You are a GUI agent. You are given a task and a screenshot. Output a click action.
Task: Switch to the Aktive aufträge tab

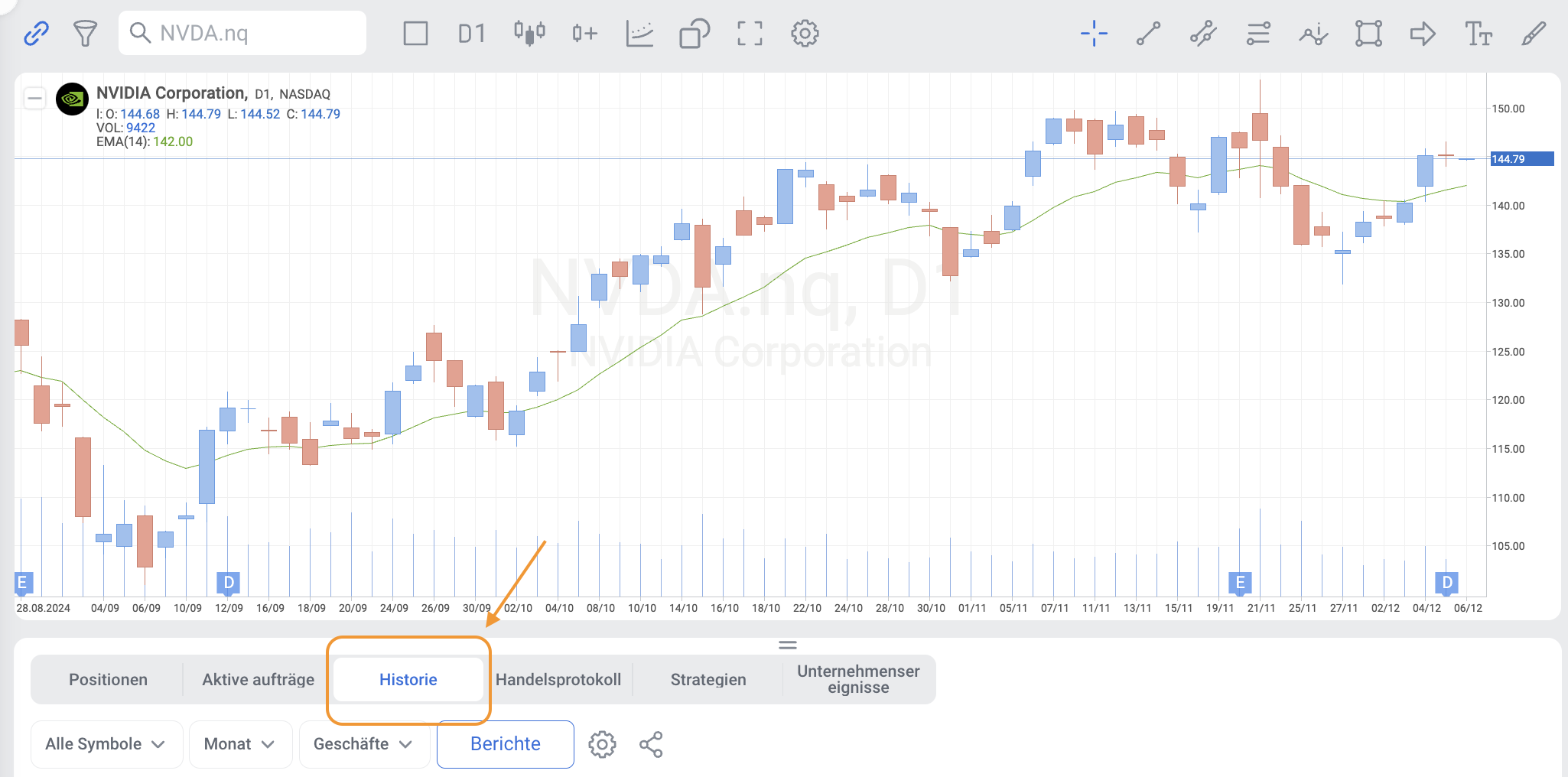258,680
